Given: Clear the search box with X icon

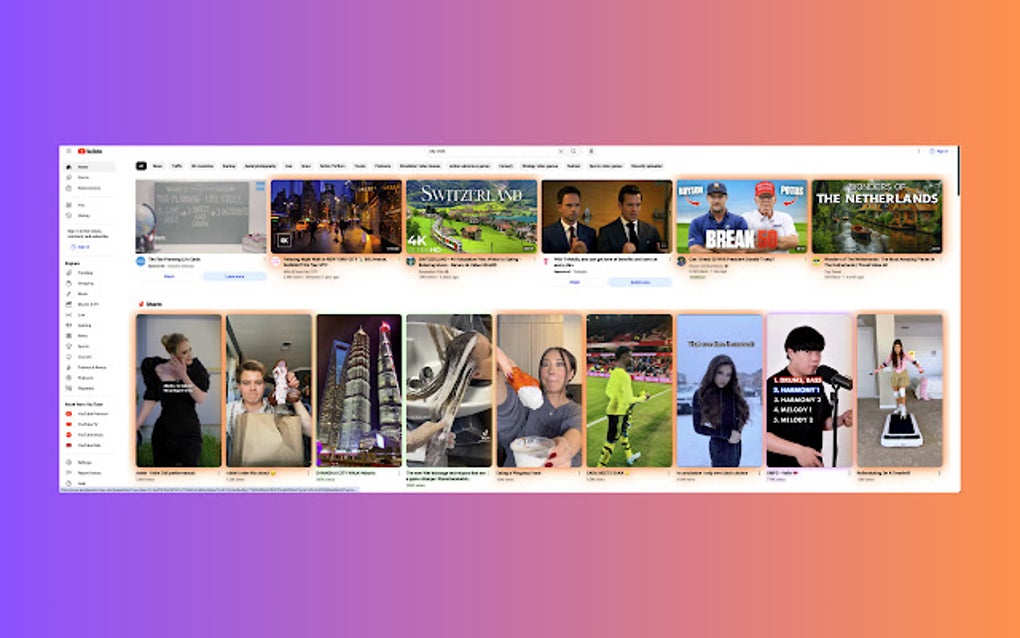Looking at the screenshot, I should click(561, 151).
